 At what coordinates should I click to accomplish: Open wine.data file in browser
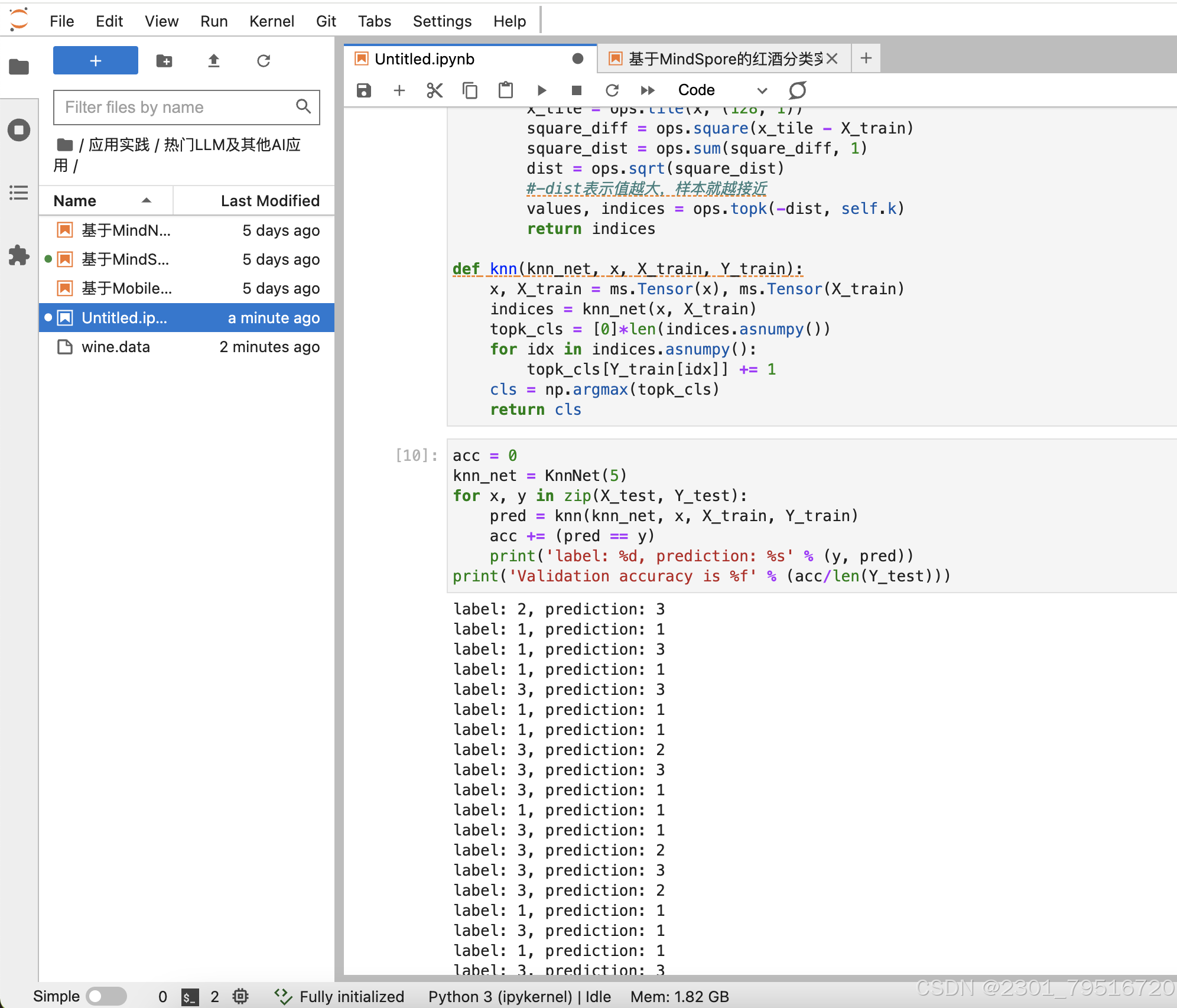(x=116, y=347)
